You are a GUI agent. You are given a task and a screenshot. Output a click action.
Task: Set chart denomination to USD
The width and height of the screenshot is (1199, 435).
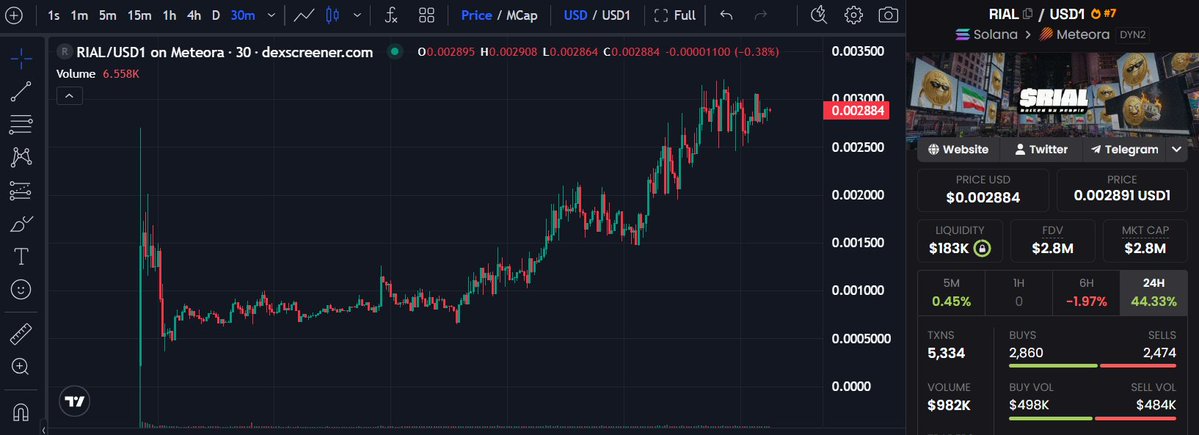click(x=575, y=15)
